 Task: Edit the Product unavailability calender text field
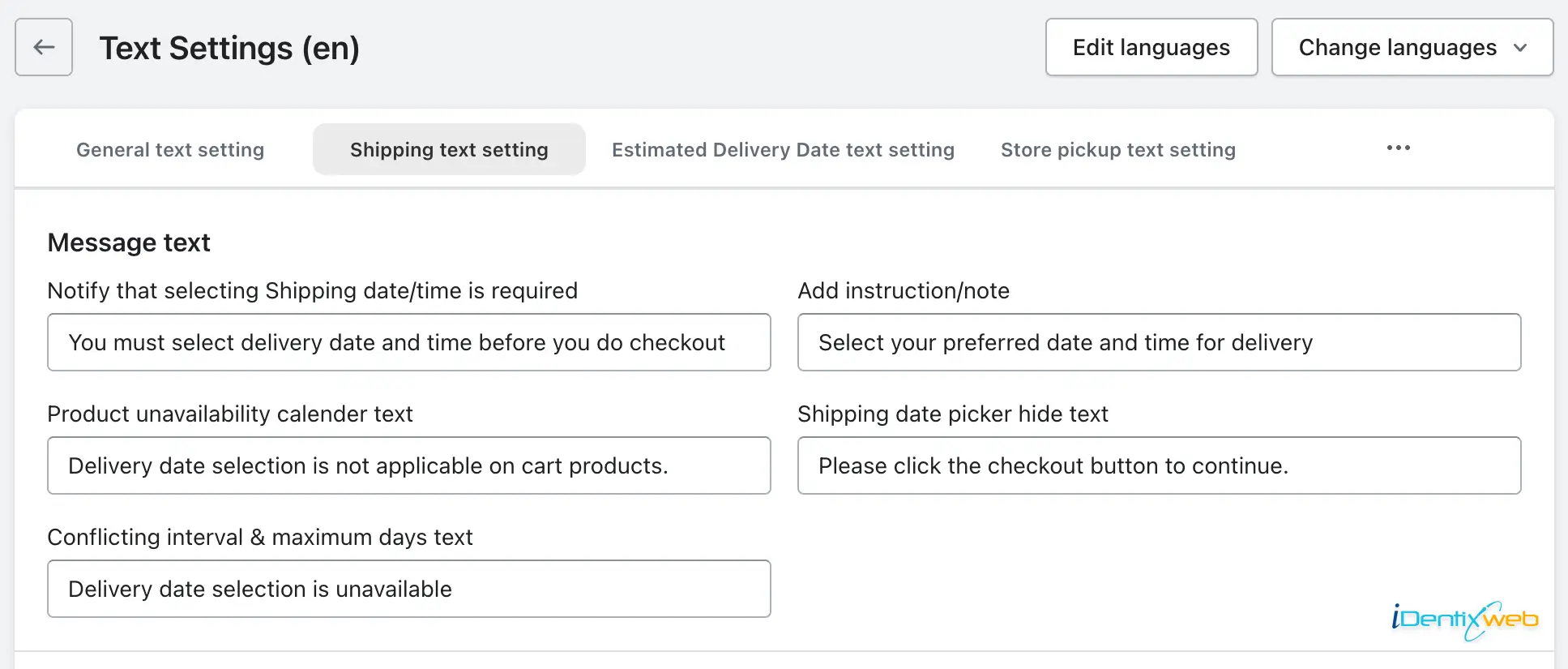point(408,465)
